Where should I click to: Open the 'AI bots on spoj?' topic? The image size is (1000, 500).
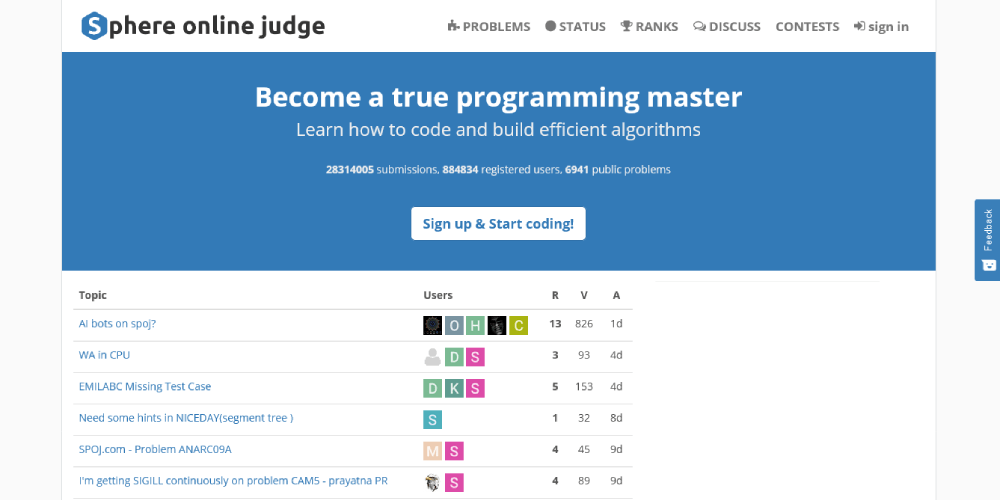(x=117, y=324)
